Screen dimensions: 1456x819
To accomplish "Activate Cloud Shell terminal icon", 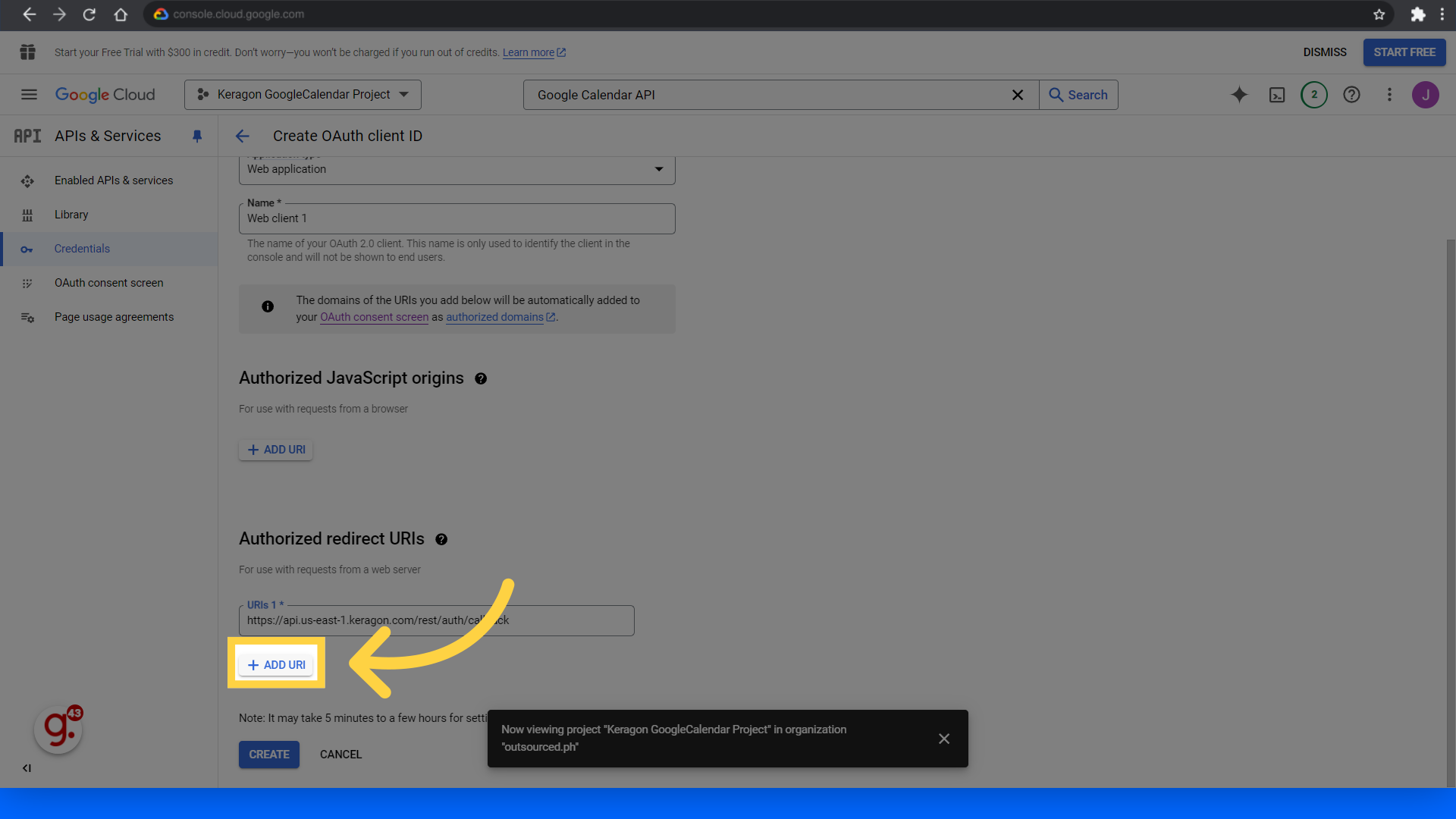I will tap(1277, 95).
